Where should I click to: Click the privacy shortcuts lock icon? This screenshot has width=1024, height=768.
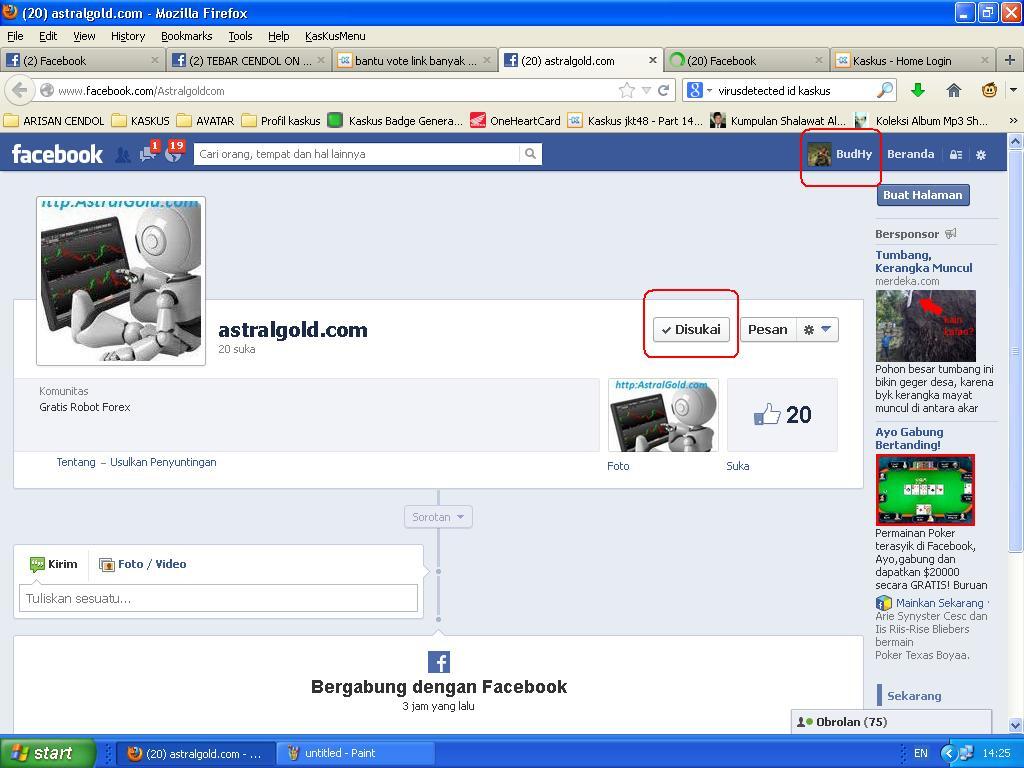[x=956, y=156]
